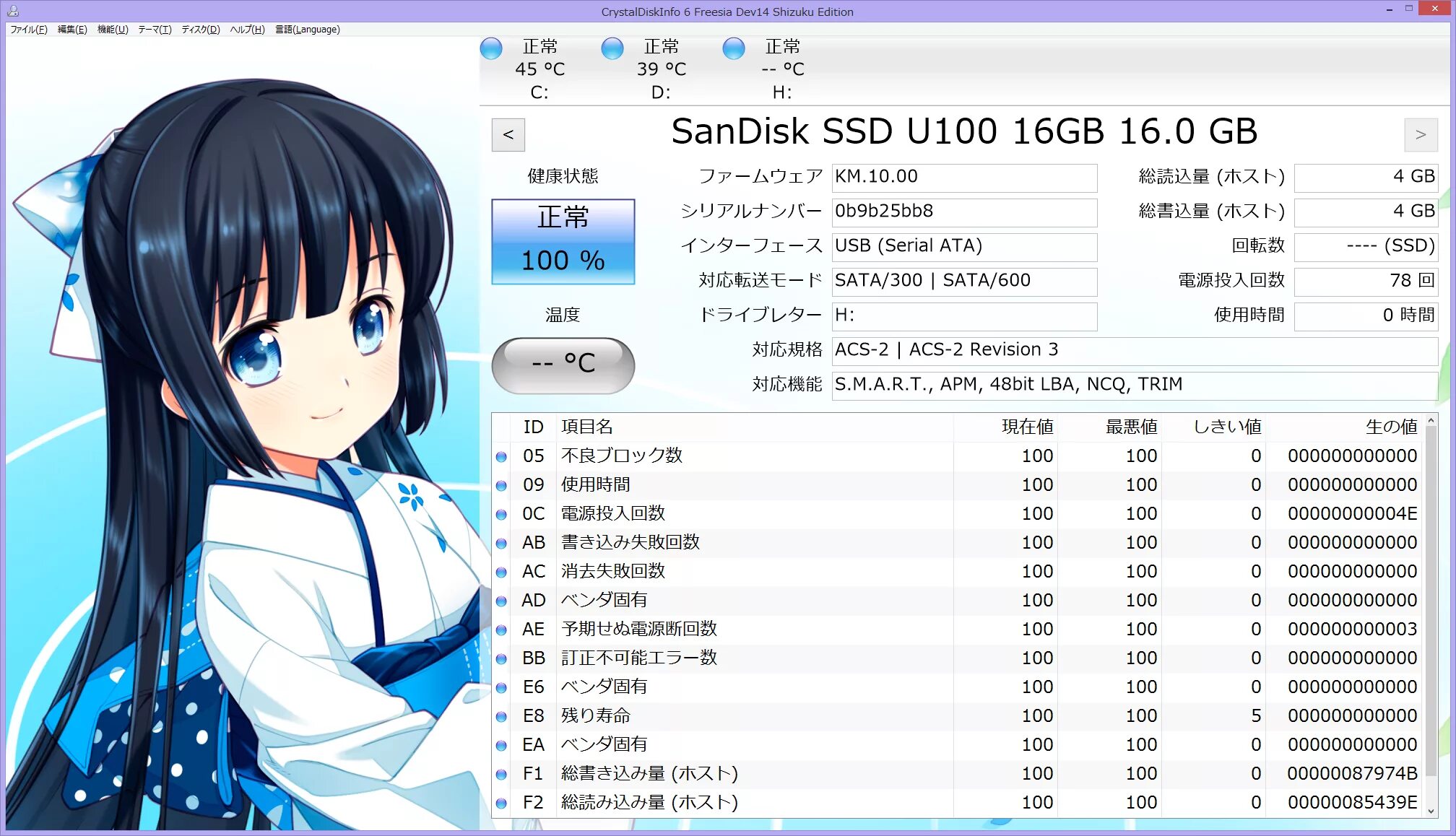Select the 残り寿命 row
Screen dimensions: 1456x836
click(958, 716)
